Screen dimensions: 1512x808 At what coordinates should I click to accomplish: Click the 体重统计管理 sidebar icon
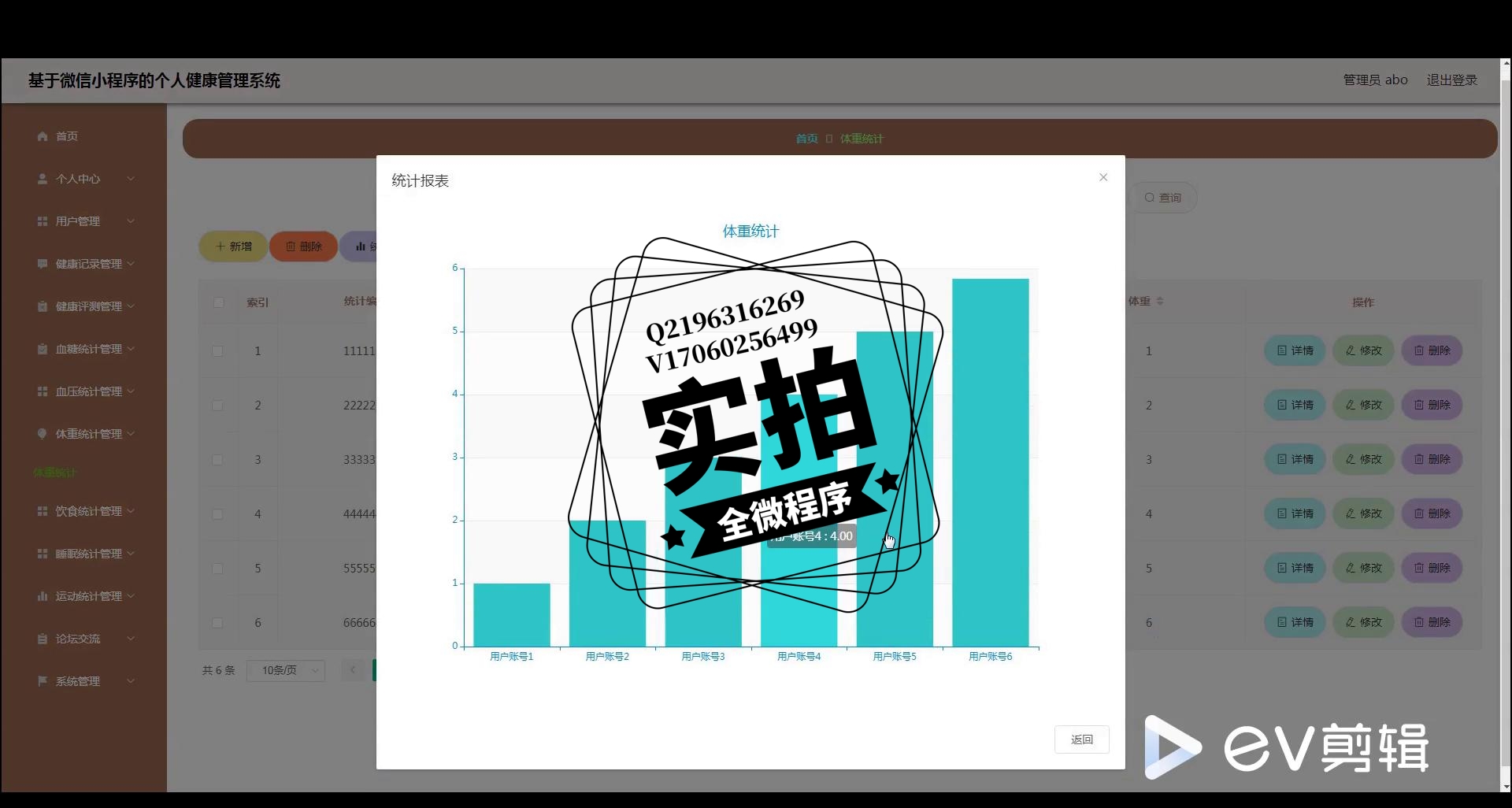coord(43,434)
